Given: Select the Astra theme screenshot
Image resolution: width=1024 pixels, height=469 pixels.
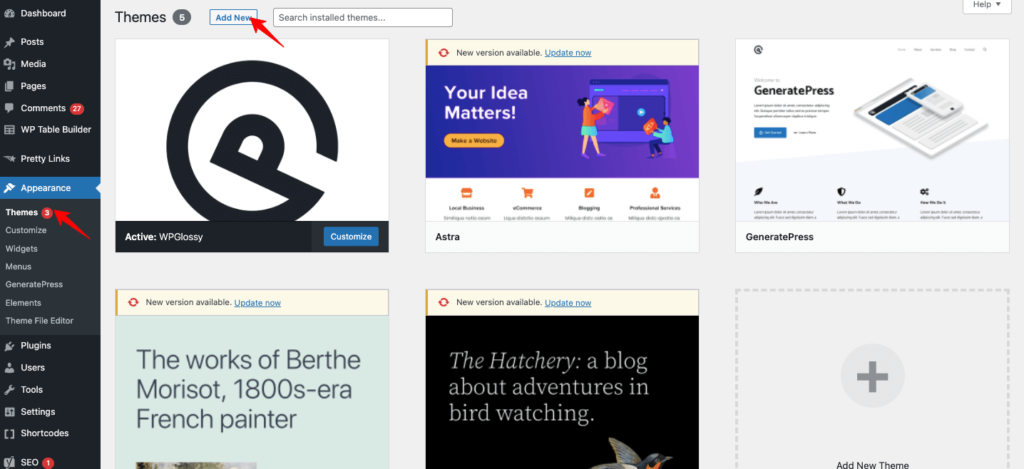Looking at the screenshot, I should 562,143.
